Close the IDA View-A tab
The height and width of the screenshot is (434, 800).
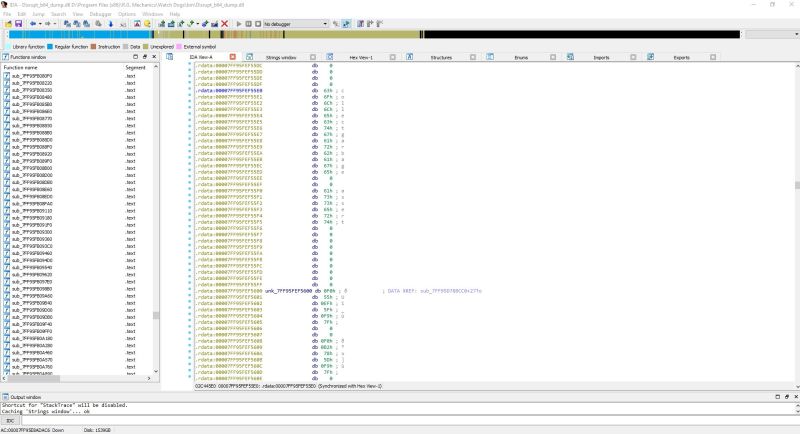coord(233,57)
